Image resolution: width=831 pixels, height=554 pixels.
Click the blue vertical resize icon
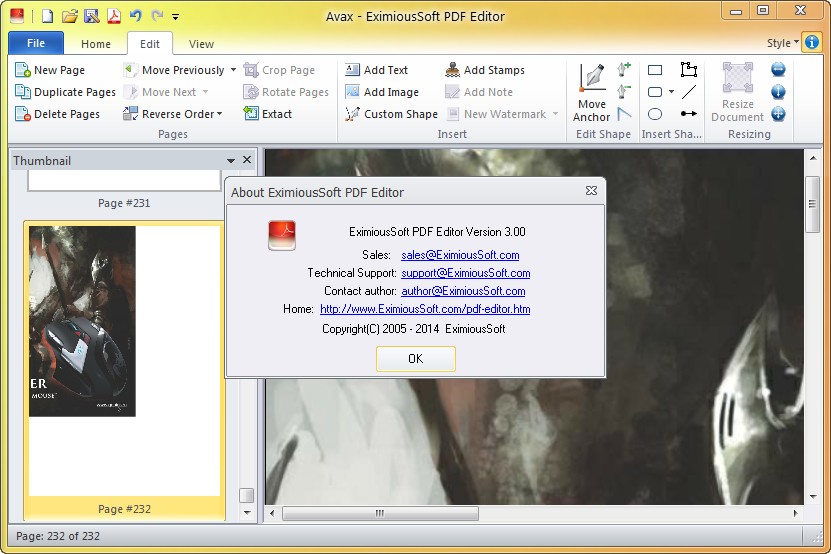[x=778, y=92]
